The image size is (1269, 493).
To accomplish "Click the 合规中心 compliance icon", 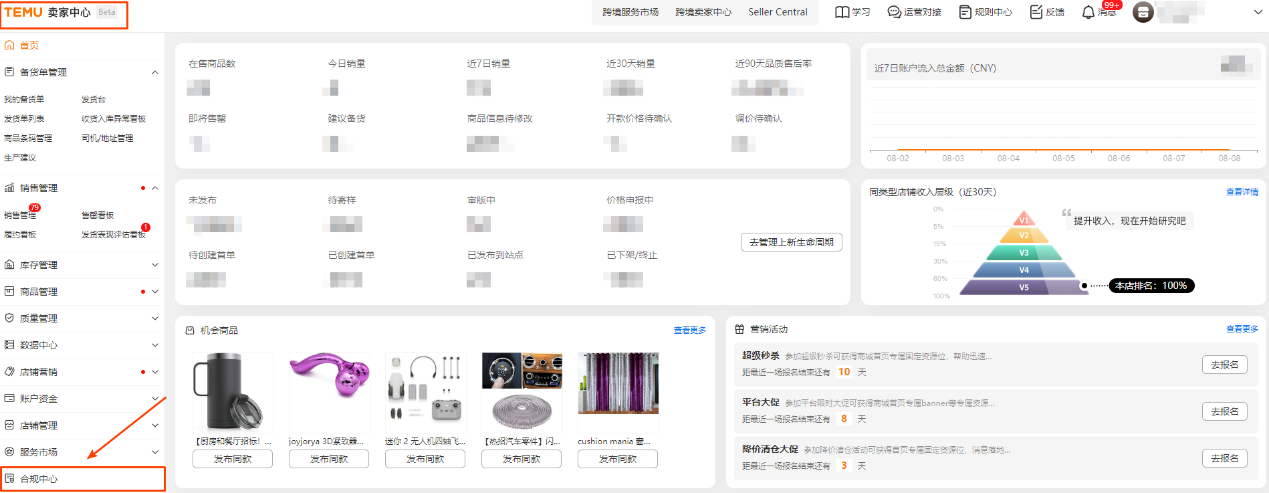I will point(9,479).
